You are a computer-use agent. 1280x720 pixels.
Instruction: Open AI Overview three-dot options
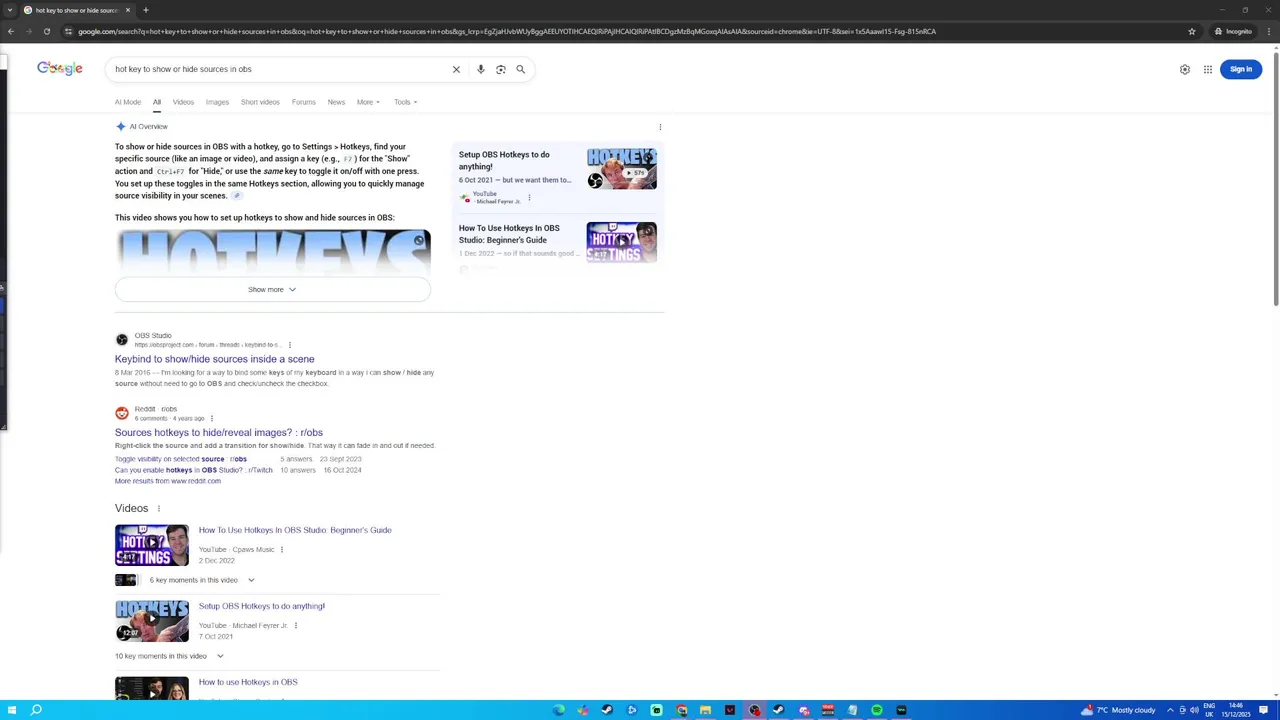pyautogui.click(x=660, y=127)
